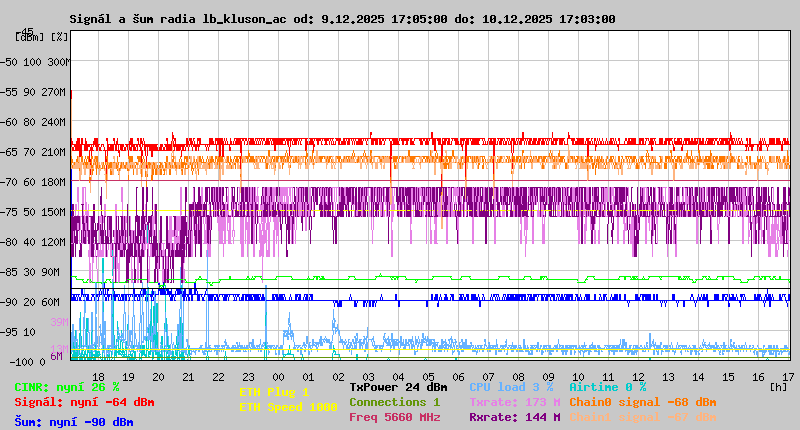The width and height of the screenshot is (800, 430).
Task: Click the pink '39M' rate label
Action: coord(59,322)
